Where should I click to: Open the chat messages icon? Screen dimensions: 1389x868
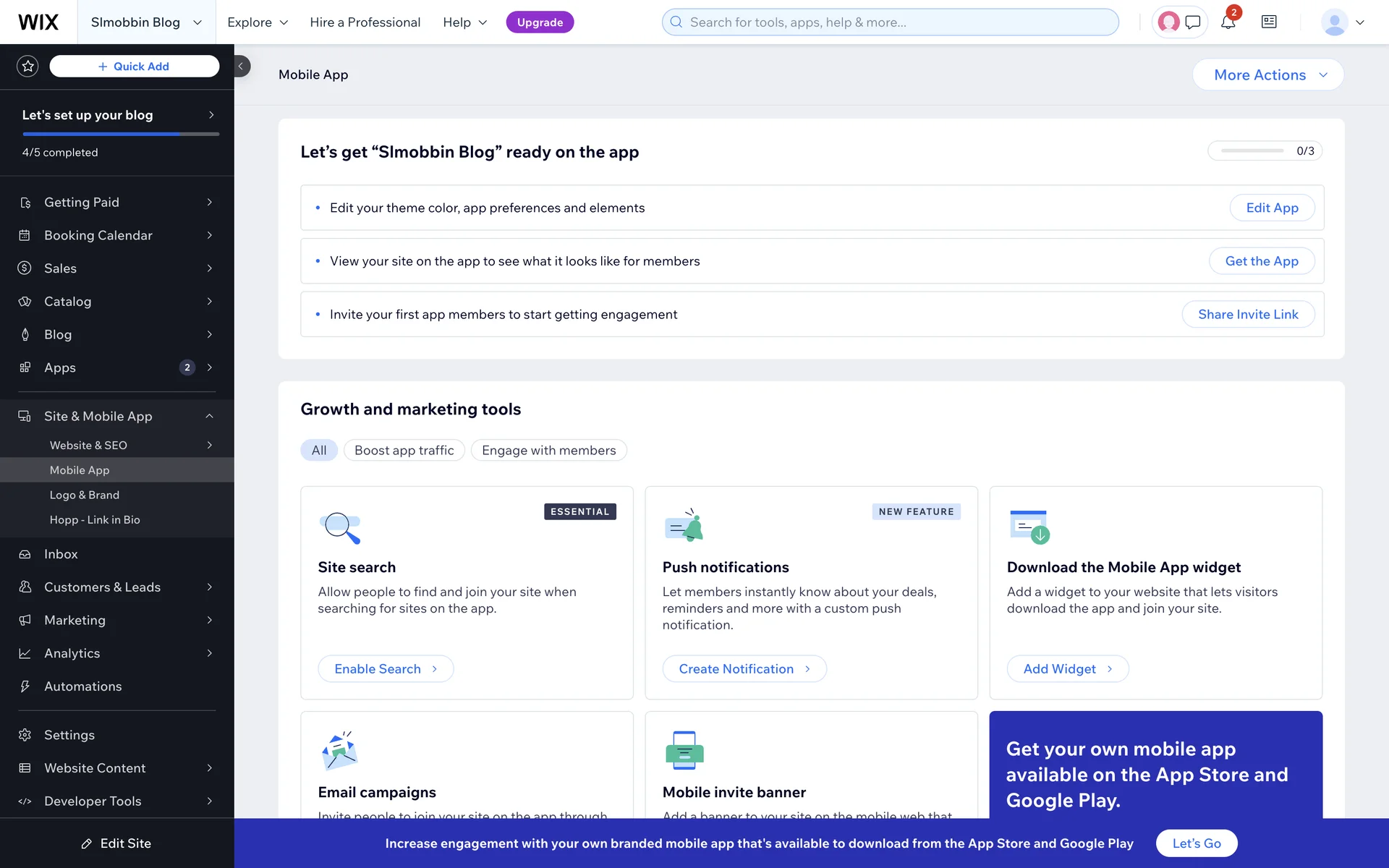click(1193, 22)
